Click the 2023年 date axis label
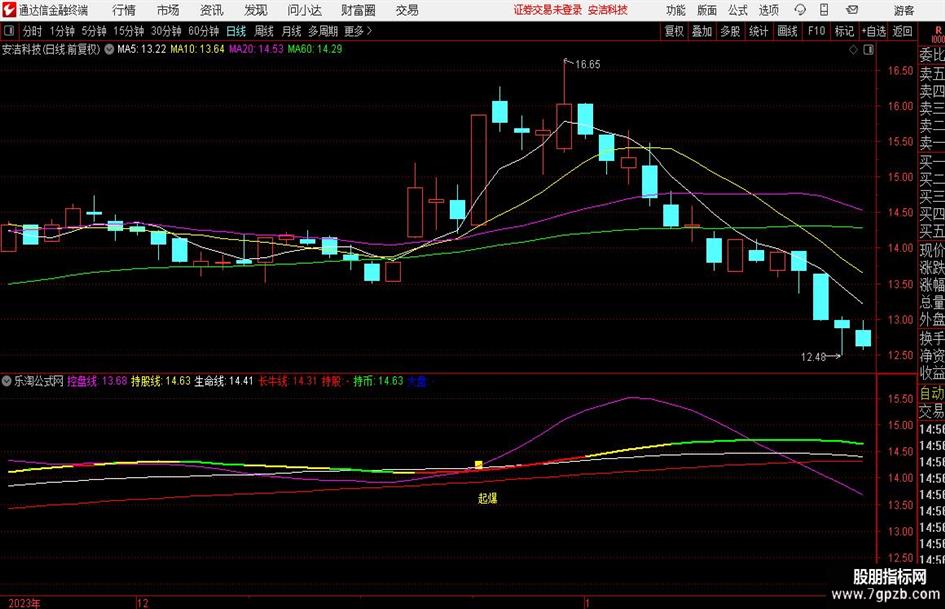Viewport: 945px width, 609px height. [x=24, y=603]
